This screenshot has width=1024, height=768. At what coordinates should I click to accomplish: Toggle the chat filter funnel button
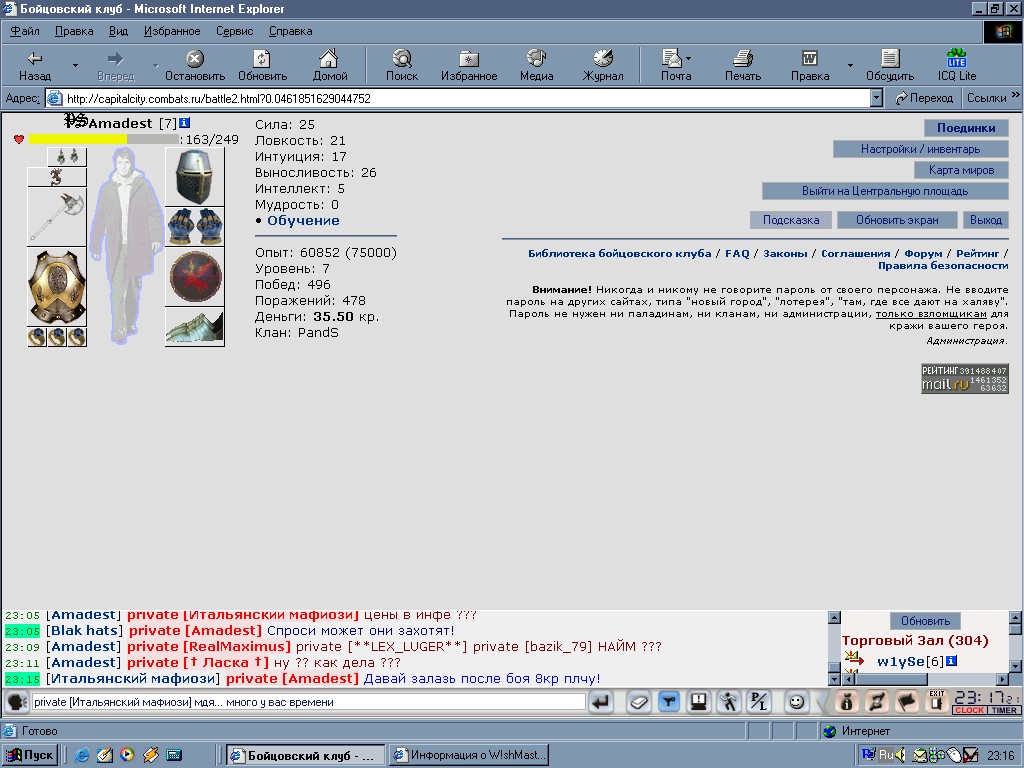[x=669, y=702]
